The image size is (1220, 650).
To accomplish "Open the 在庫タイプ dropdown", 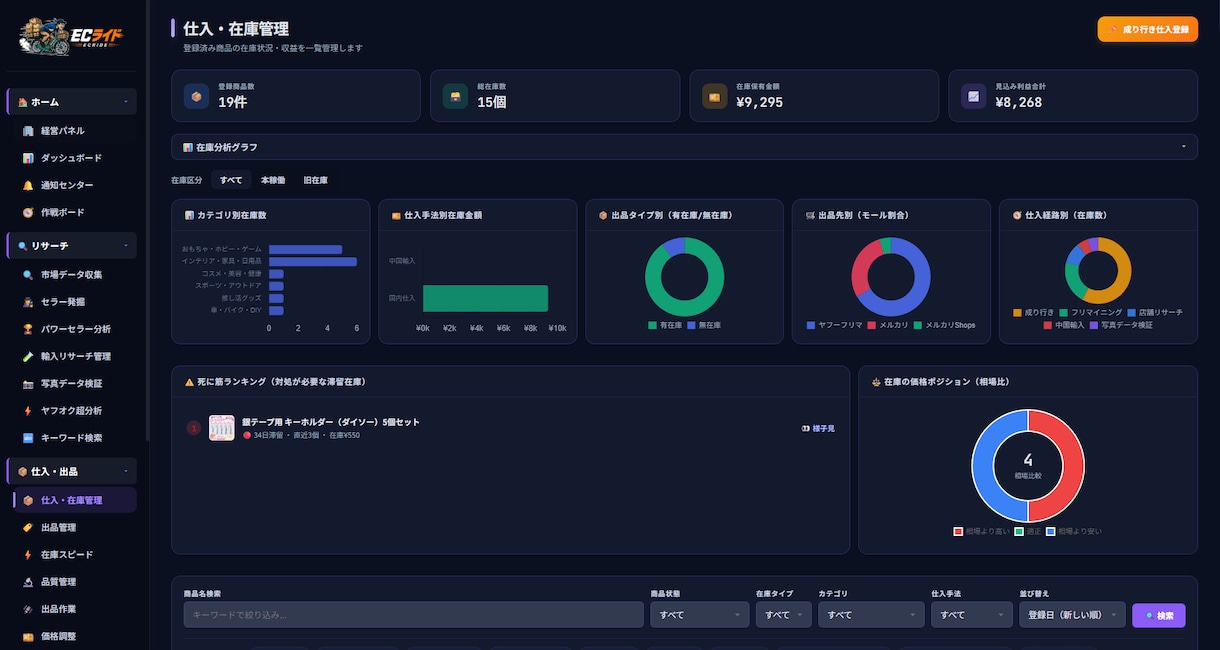I will (x=783, y=615).
